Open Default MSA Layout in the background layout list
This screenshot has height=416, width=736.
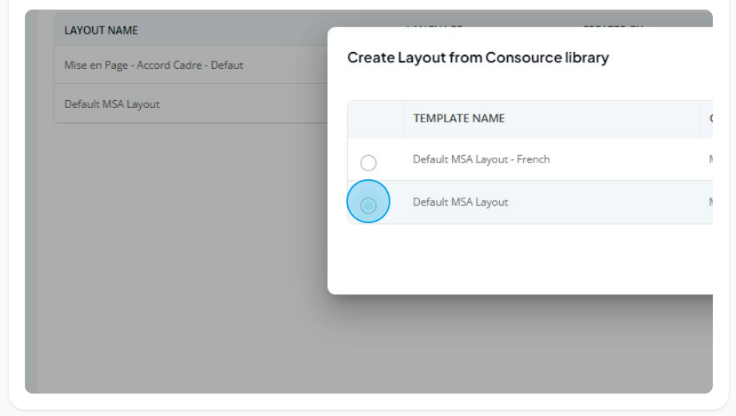click(112, 104)
